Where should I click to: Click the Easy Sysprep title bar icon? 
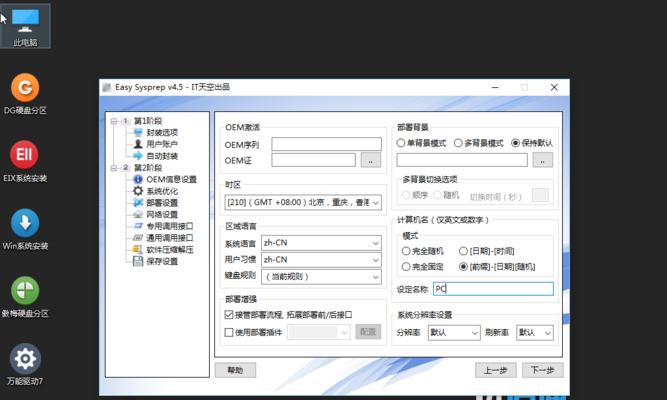pyautogui.click(x=107, y=87)
